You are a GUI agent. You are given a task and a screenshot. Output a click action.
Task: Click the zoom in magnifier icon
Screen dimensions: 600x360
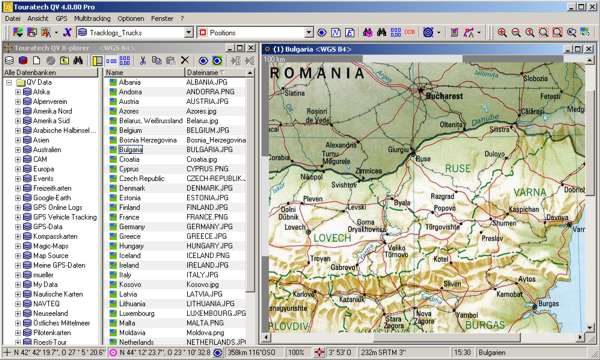click(502, 33)
